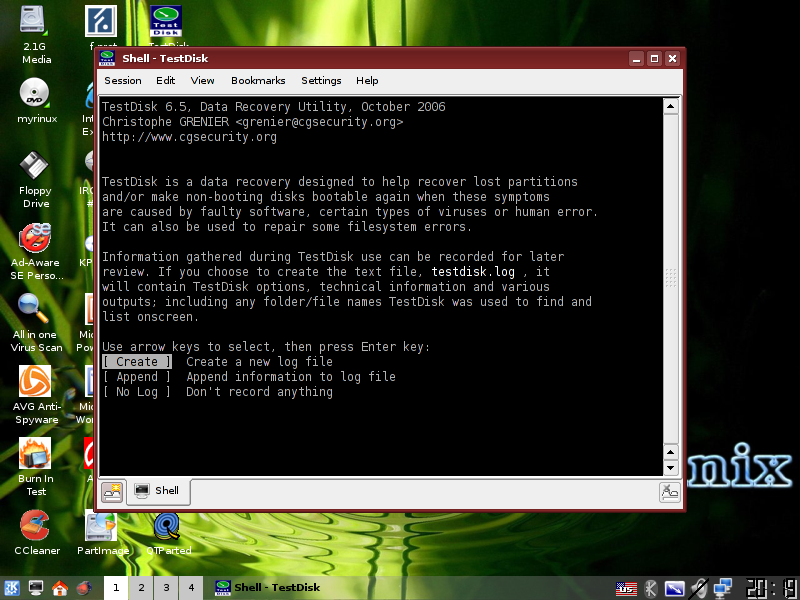This screenshot has height=600, width=800.
Task: Open the View menu
Action: (202, 81)
